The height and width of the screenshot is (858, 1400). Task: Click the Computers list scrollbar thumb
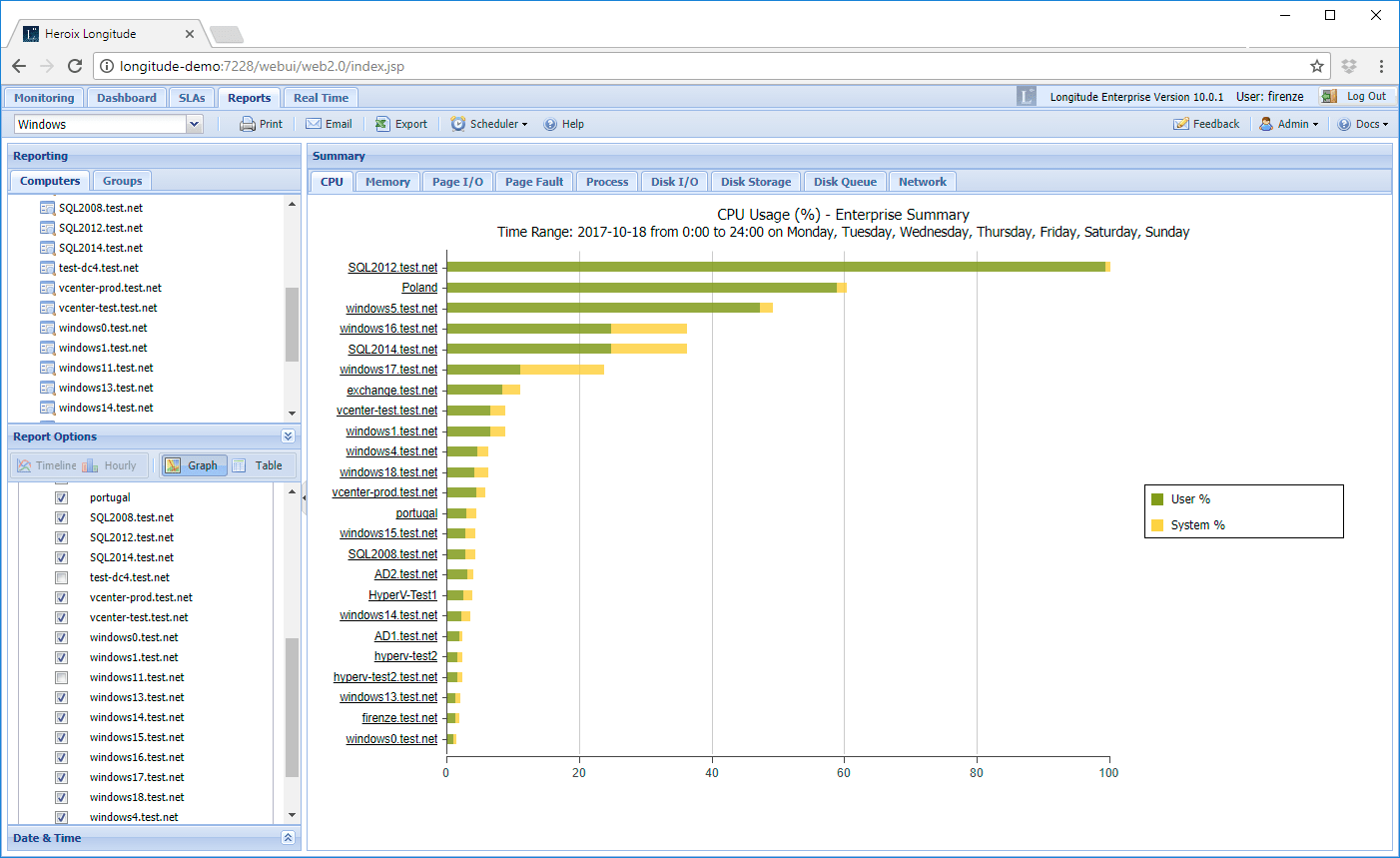point(293,325)
